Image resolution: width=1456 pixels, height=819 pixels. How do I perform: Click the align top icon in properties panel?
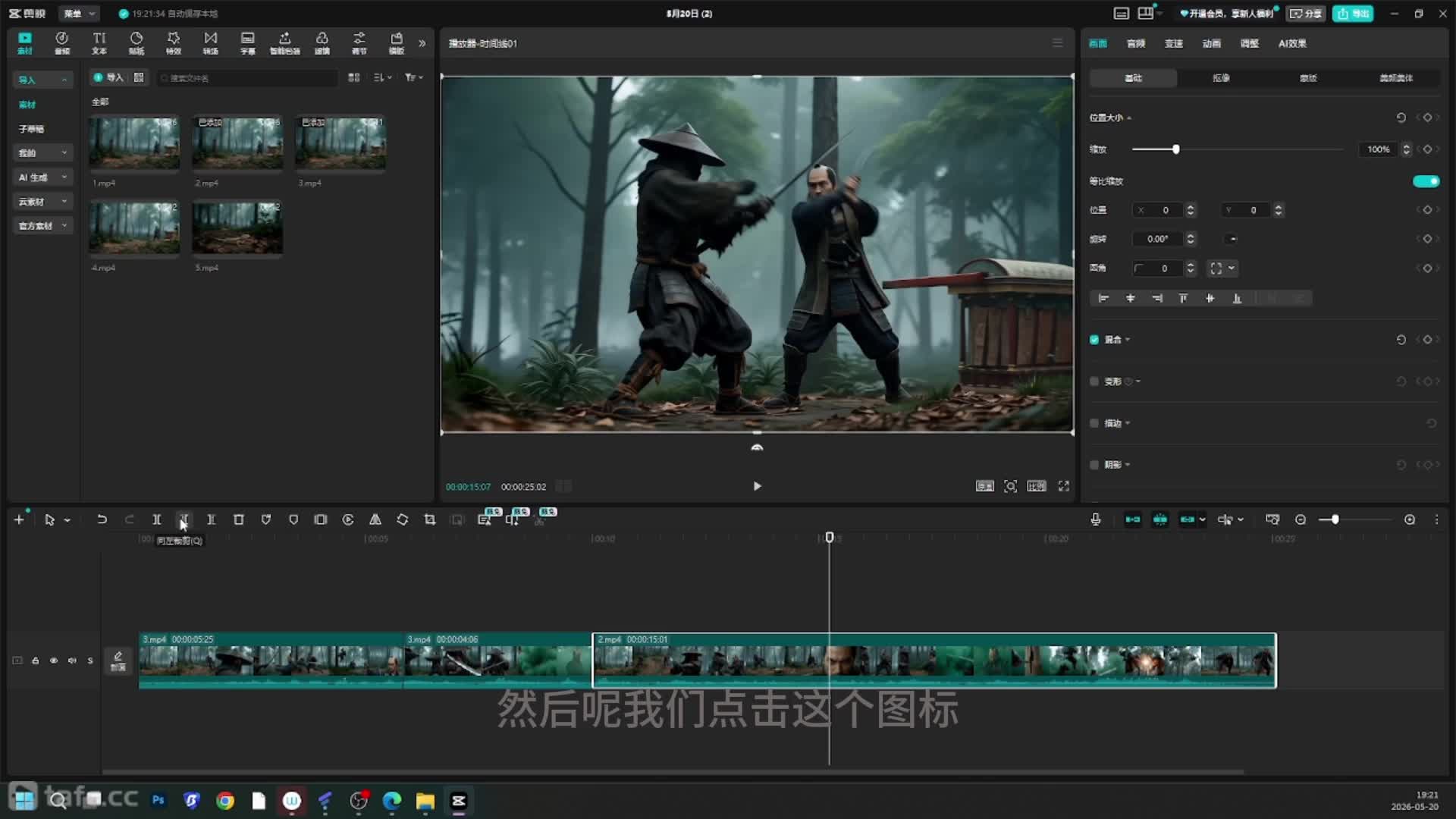coord(1184,299)
